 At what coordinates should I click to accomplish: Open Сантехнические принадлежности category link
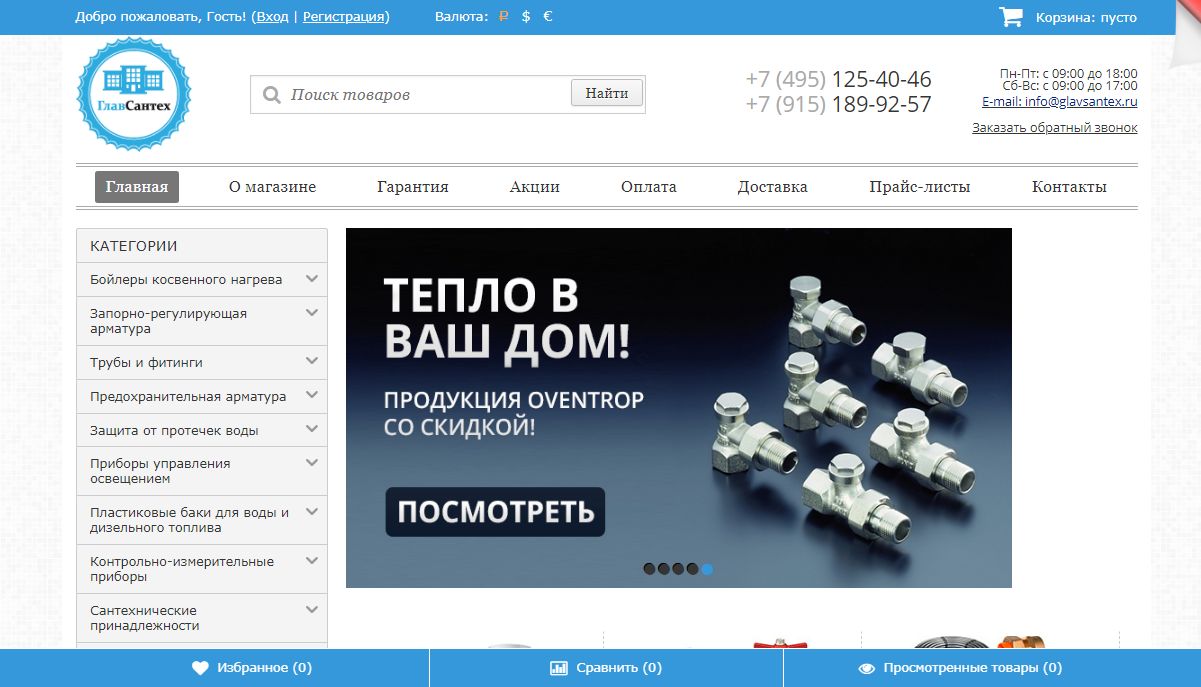(145, 618)
